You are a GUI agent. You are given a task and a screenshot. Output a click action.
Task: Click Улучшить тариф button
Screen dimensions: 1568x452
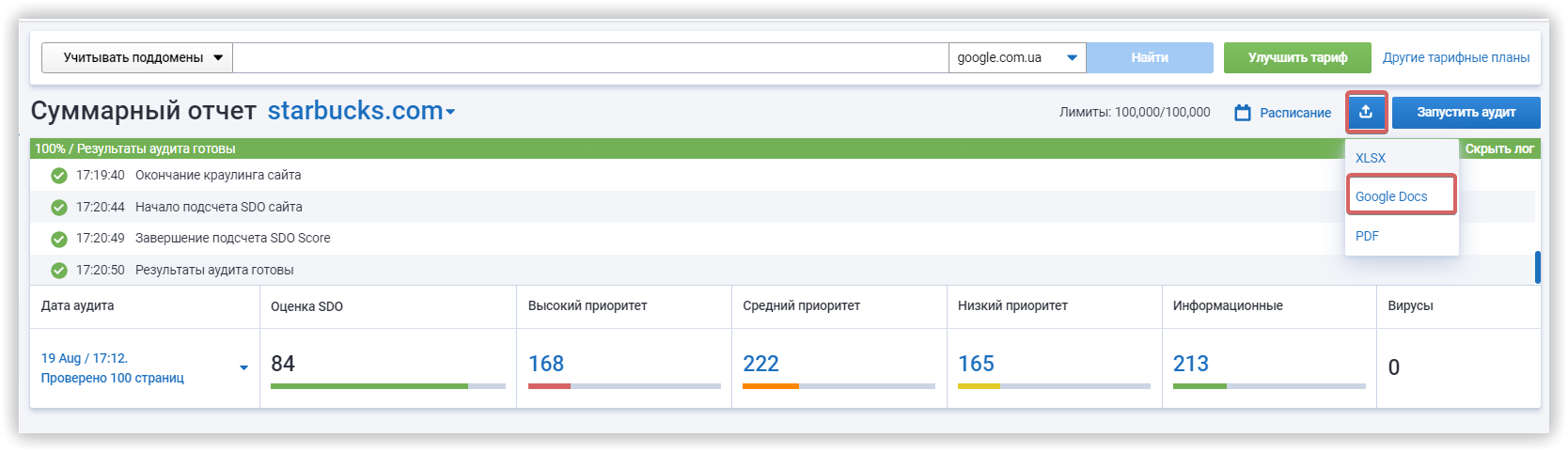click(x=1297, y=57)
